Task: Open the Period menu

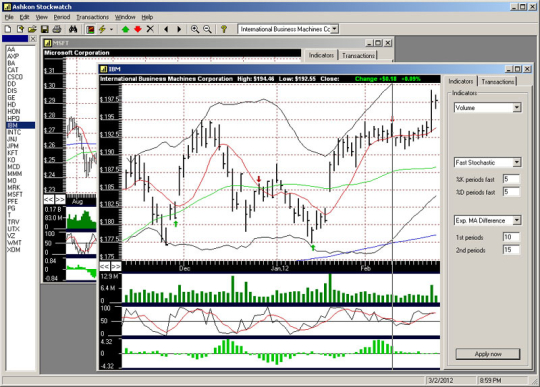Action: pyautogui.click(x=62, y=17)
